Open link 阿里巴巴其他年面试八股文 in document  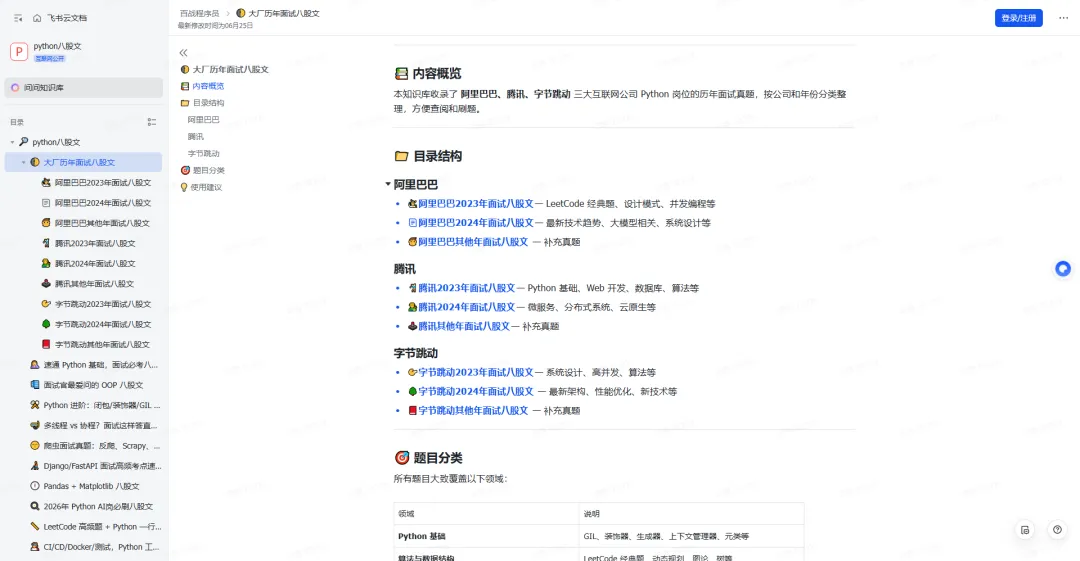[472, 242]
